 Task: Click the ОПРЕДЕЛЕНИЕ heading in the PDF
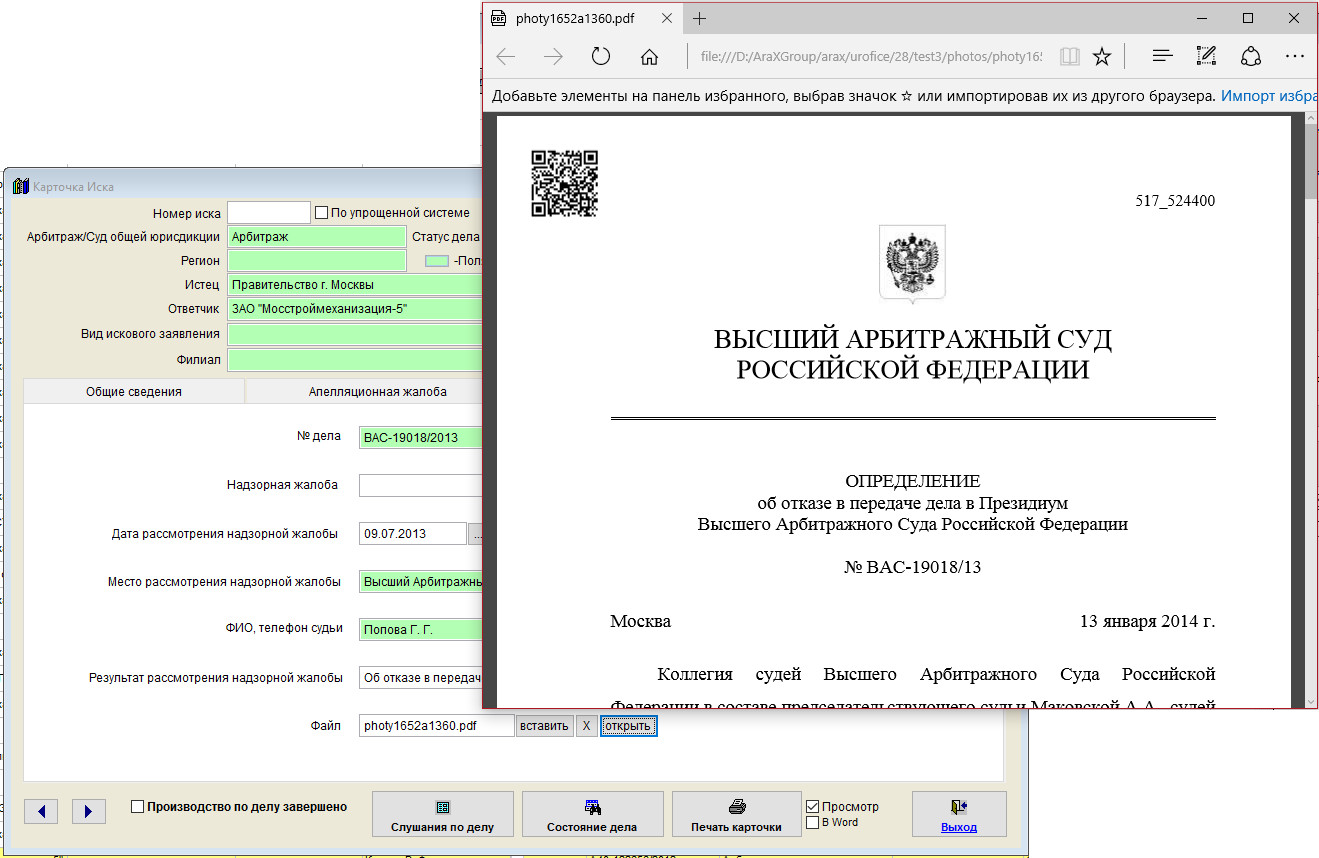point(913,481)
